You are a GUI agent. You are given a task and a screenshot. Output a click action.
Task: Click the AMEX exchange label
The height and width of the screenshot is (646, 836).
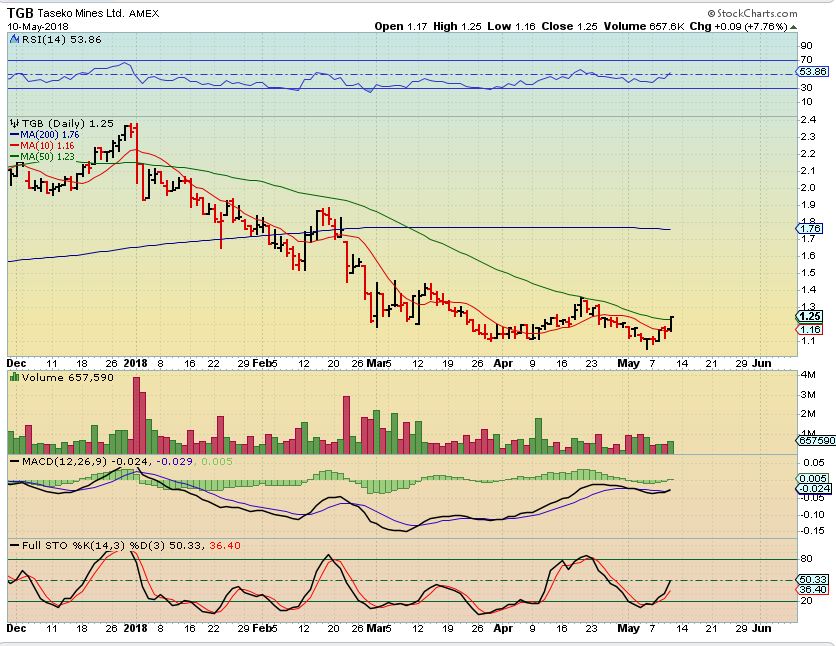tap(144, 14)
